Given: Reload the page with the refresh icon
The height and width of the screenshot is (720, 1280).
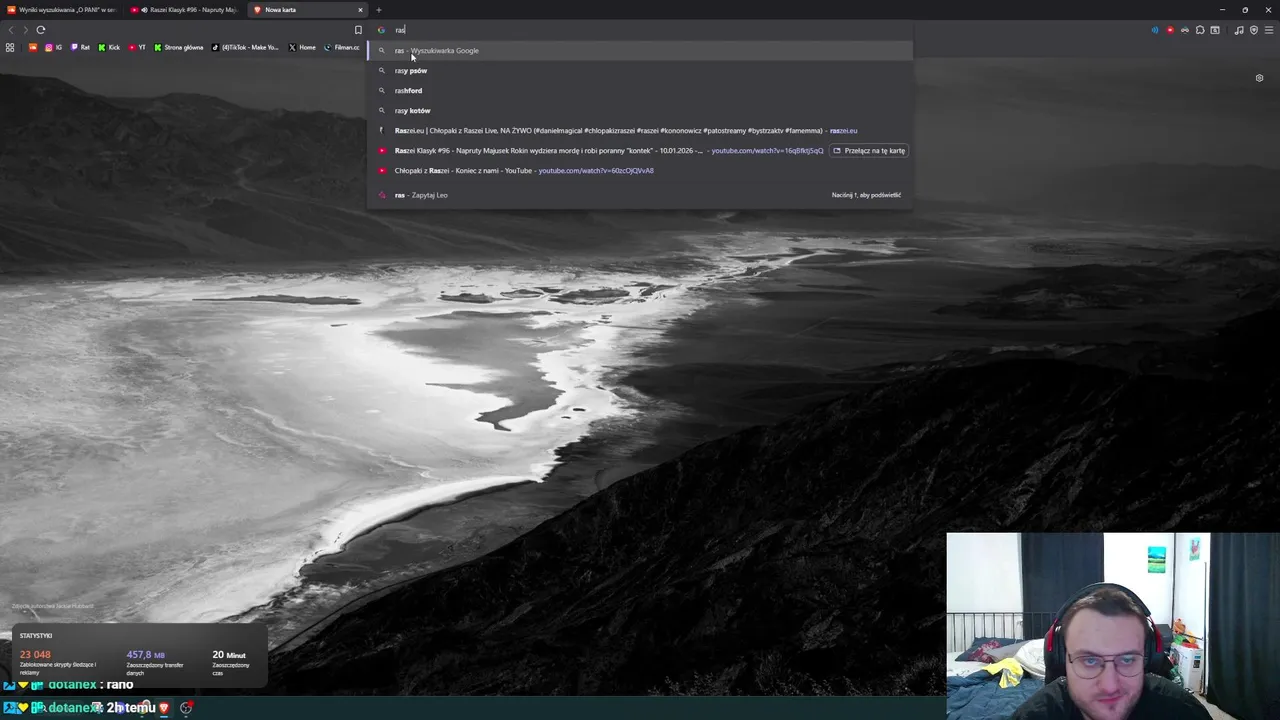Looking at the screenshot, I should [41, 30].
